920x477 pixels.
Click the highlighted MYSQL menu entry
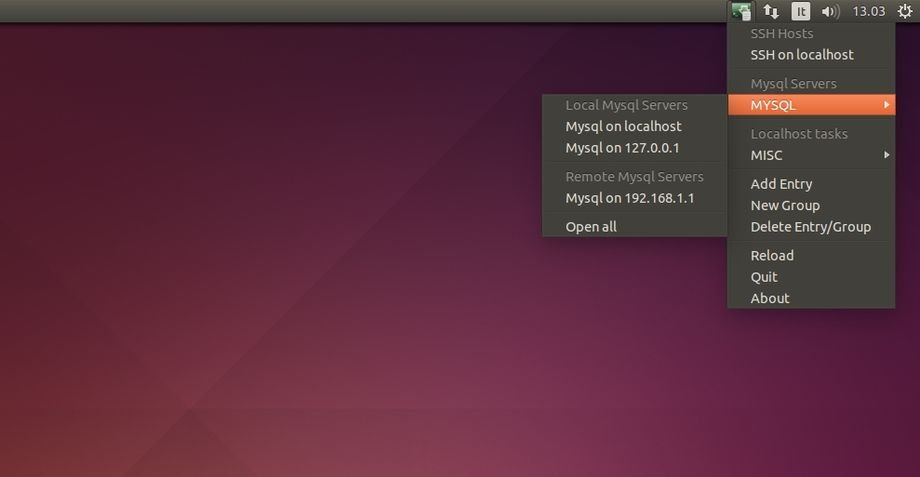774,105
